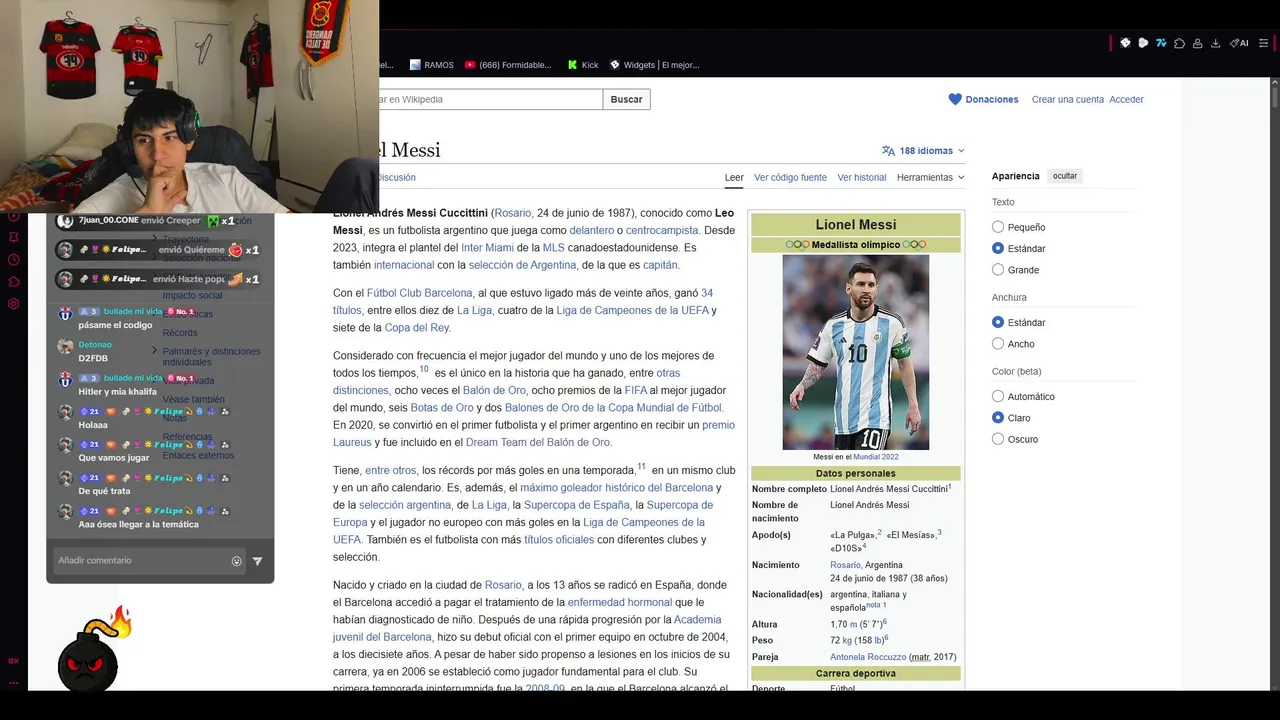Viewport: 1280px width, 720px height.
Task: Click the white cloud-shaped extension icon
Action: (x=1143, y=43)
